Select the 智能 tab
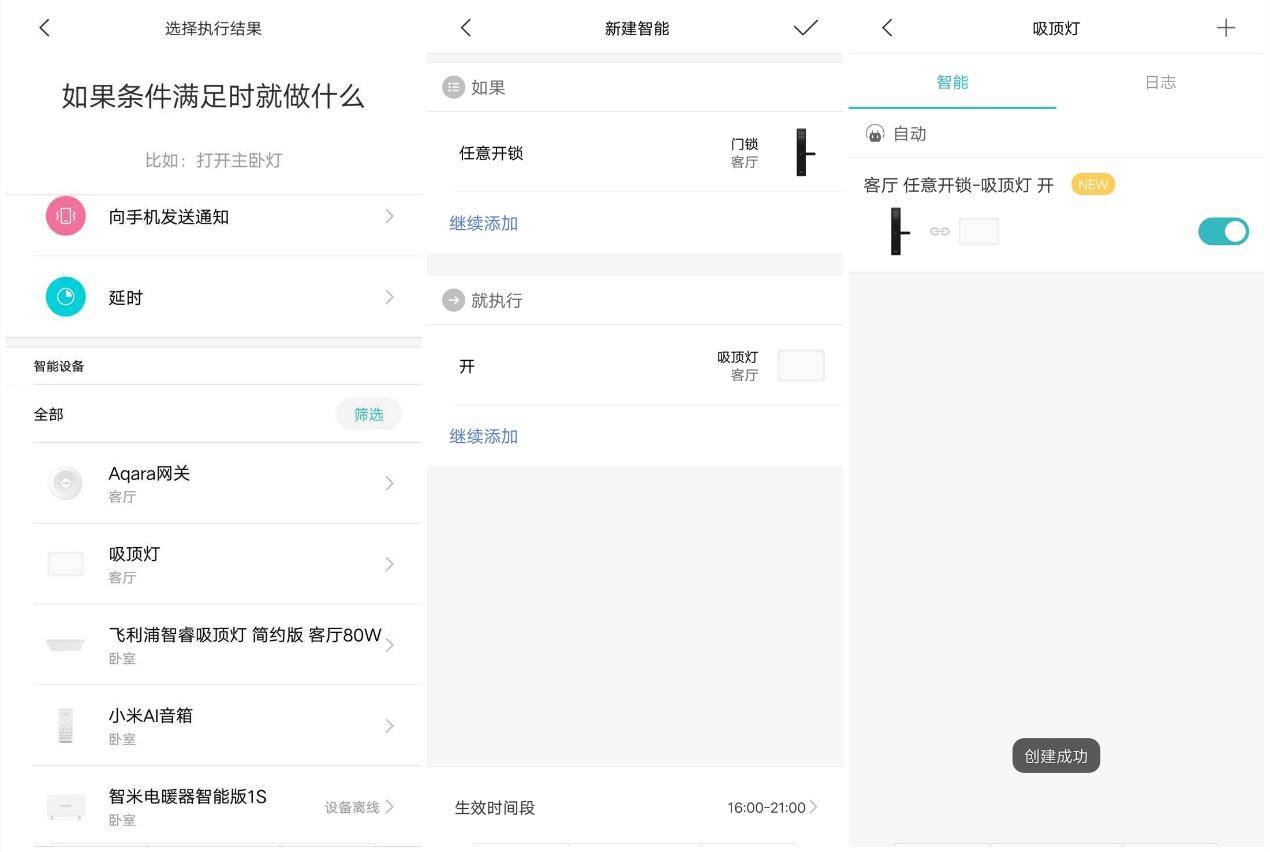Screen dimensions: 1270x852 (x=952, y=82)
